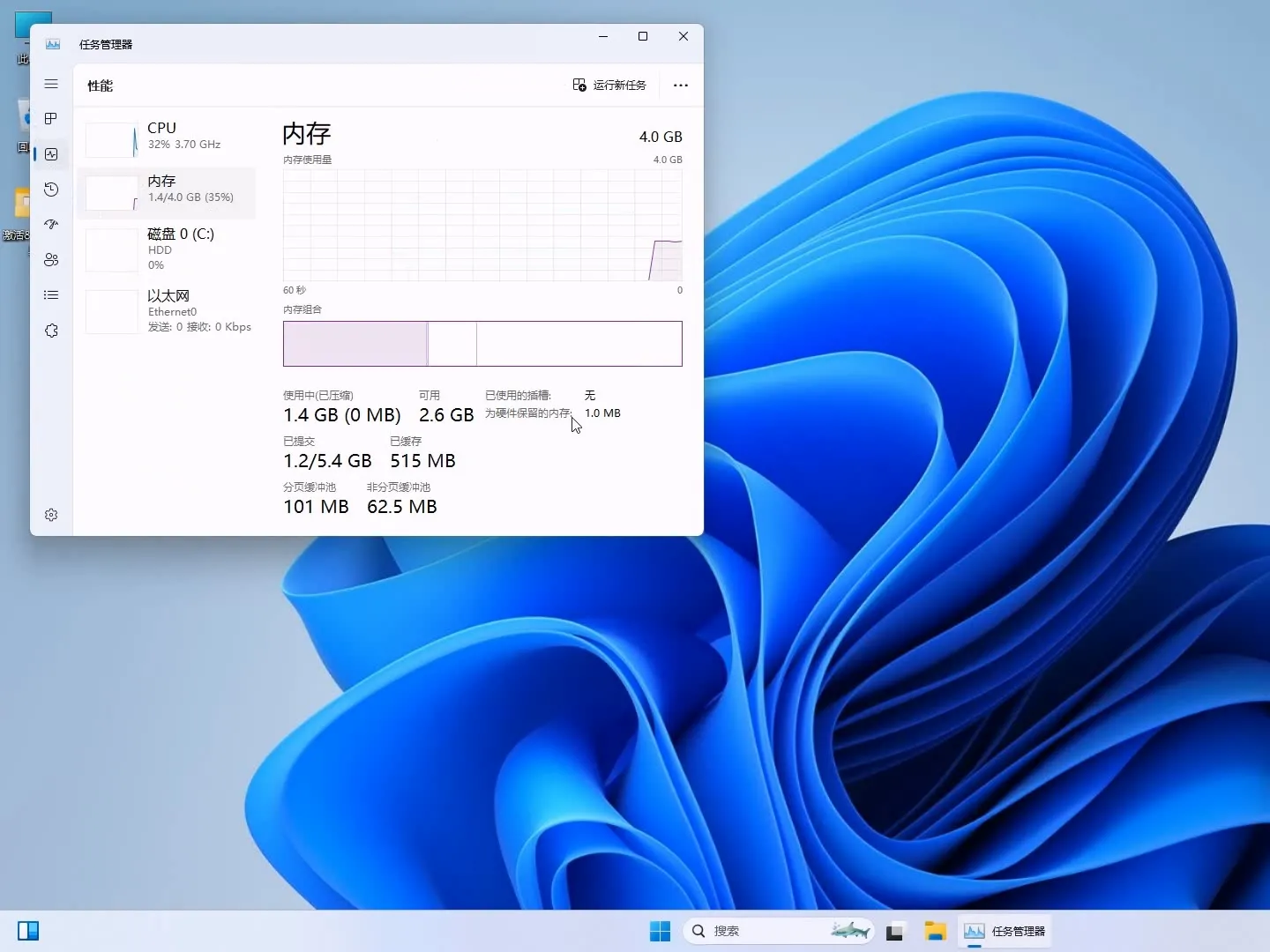This screenshot has height=952, width=1270.
Task: Select 磁盘 0 (C:) disk entry
Action: 168,249
